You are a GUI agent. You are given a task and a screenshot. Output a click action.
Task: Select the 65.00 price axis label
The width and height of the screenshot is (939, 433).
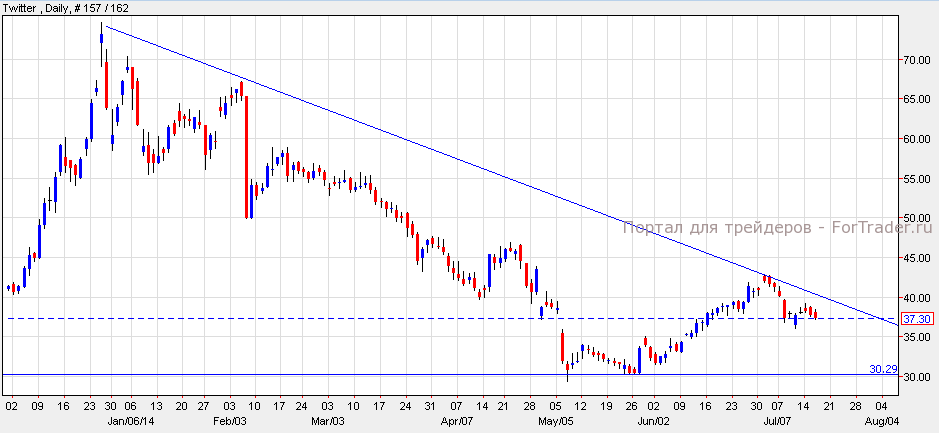919,99
